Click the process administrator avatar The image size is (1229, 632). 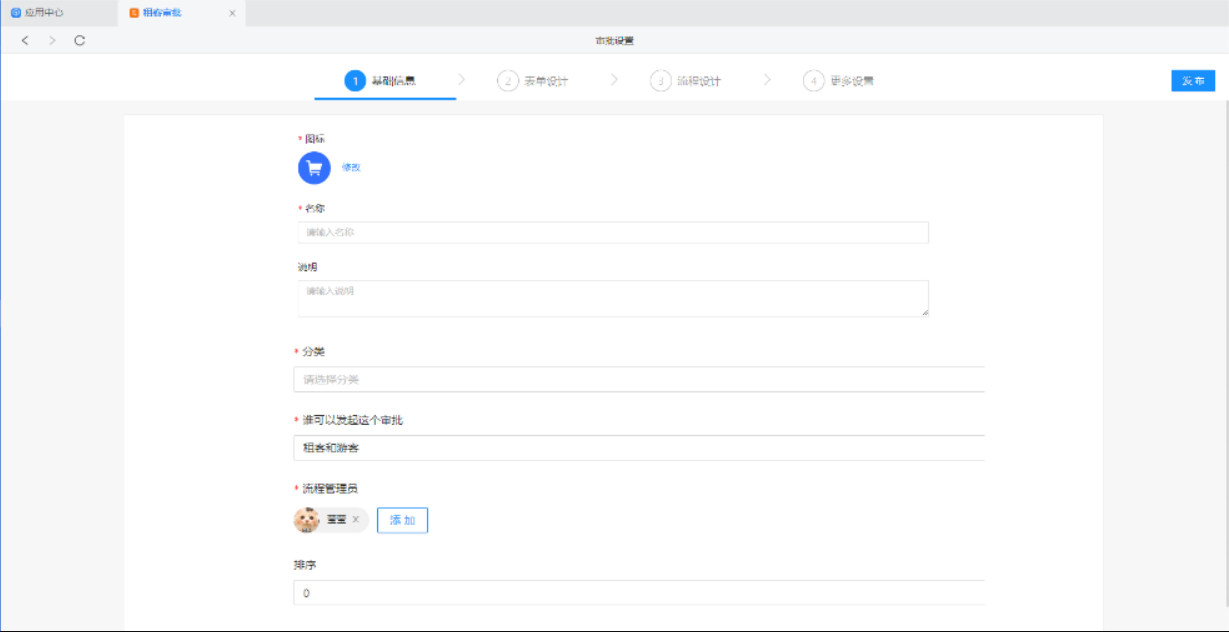click(x=306, y=520)
